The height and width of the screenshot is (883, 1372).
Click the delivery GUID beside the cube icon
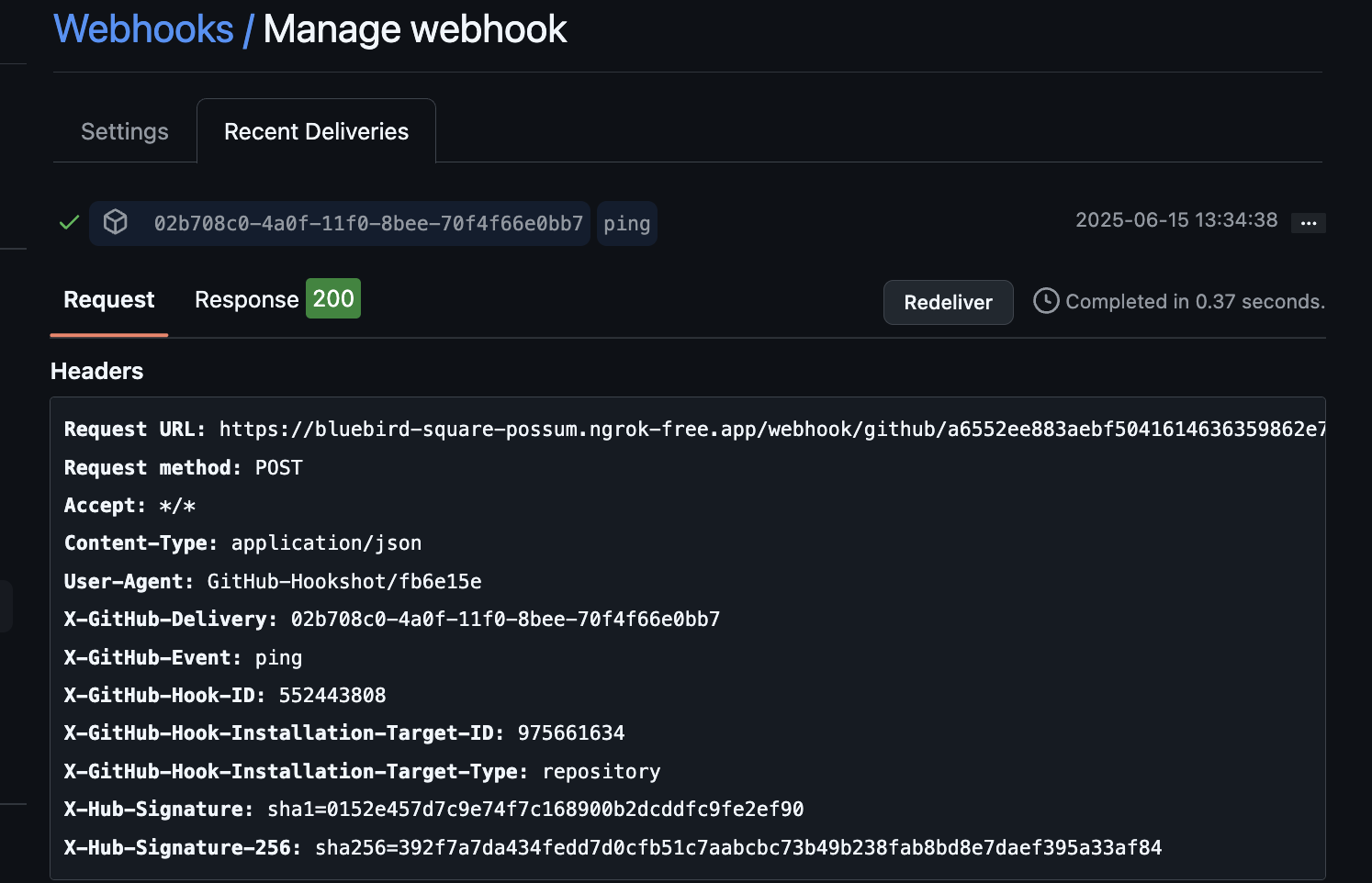pos(368,224)
